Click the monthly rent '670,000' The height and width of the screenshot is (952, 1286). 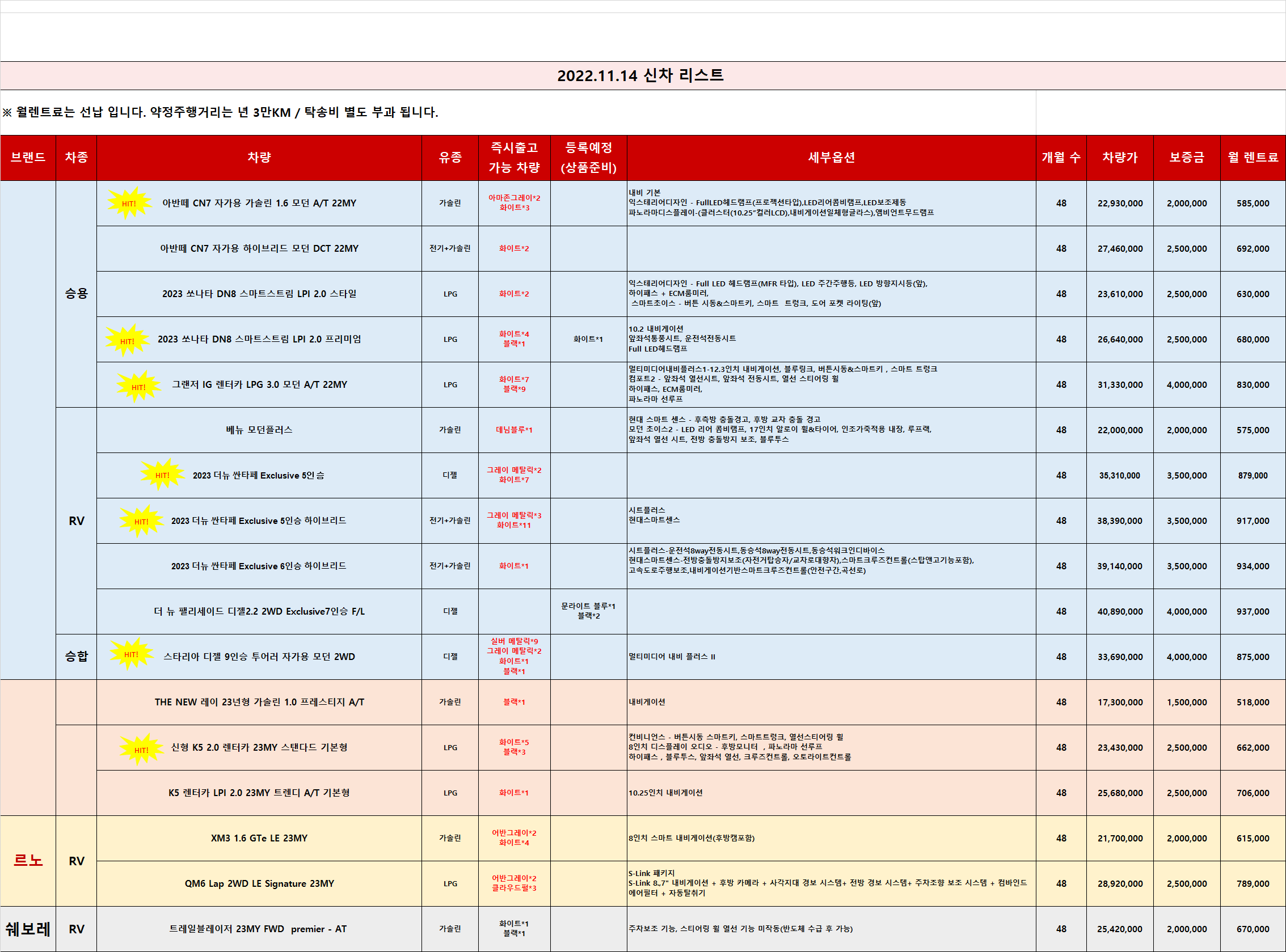pos(1253,929)
